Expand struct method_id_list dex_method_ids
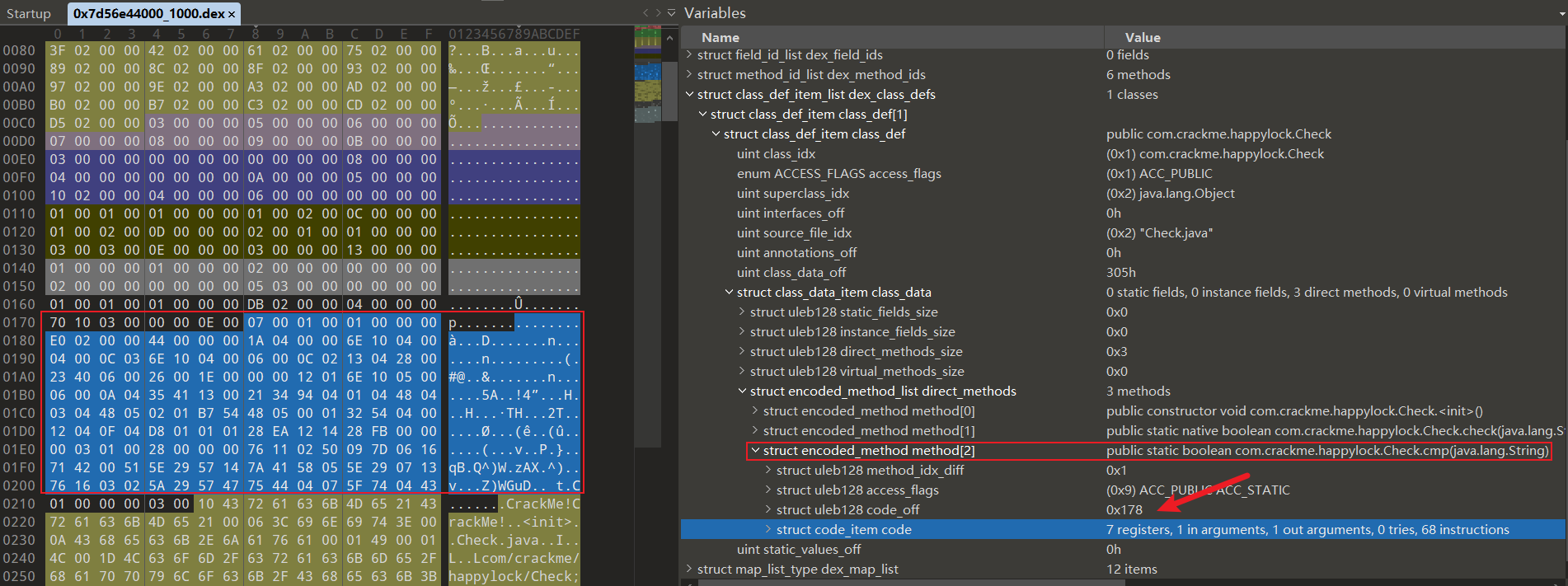The image size is (1568, 586). [689, 74]
